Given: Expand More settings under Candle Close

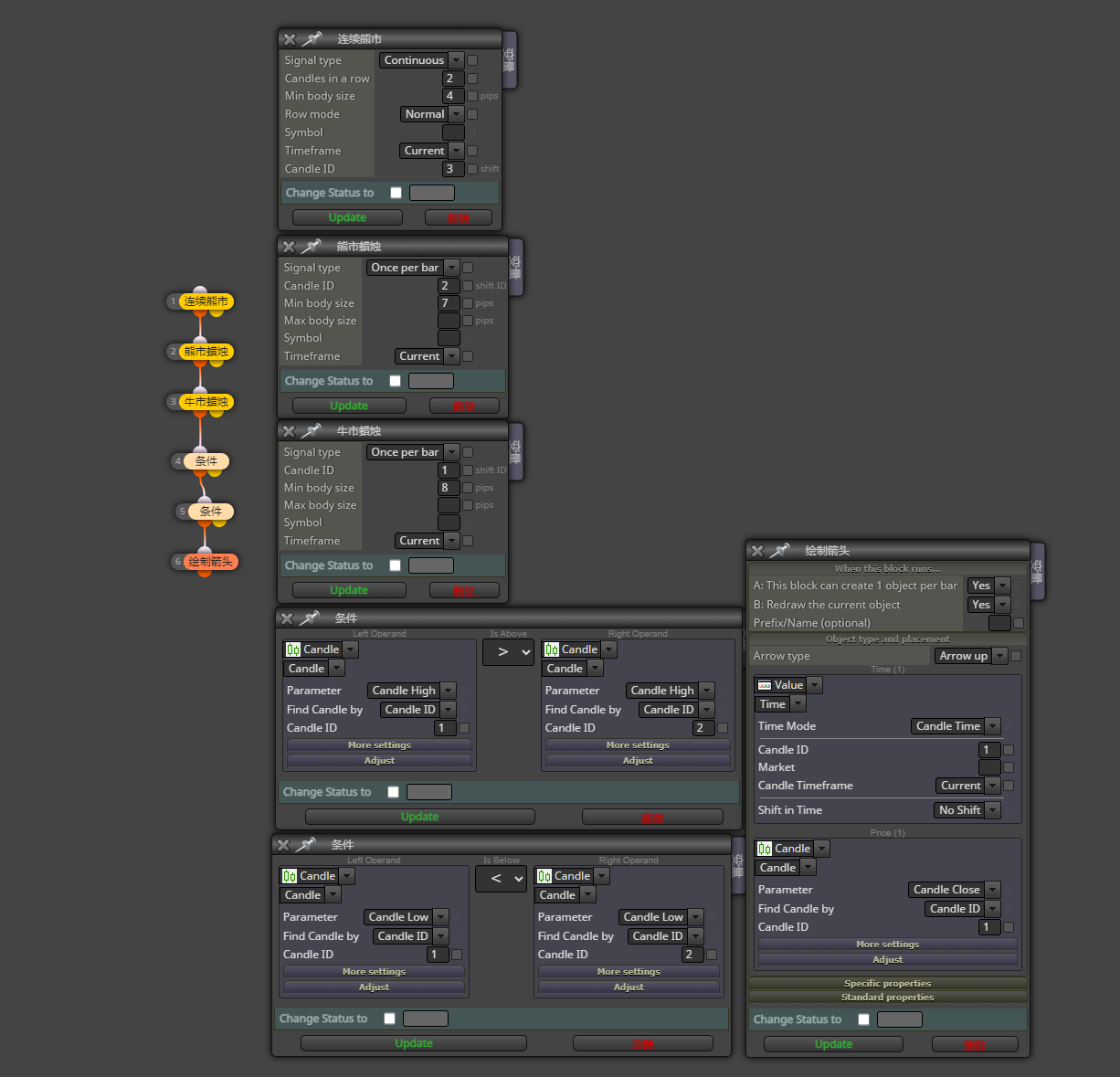Looking at the screenshot, I should coord(888,945).
